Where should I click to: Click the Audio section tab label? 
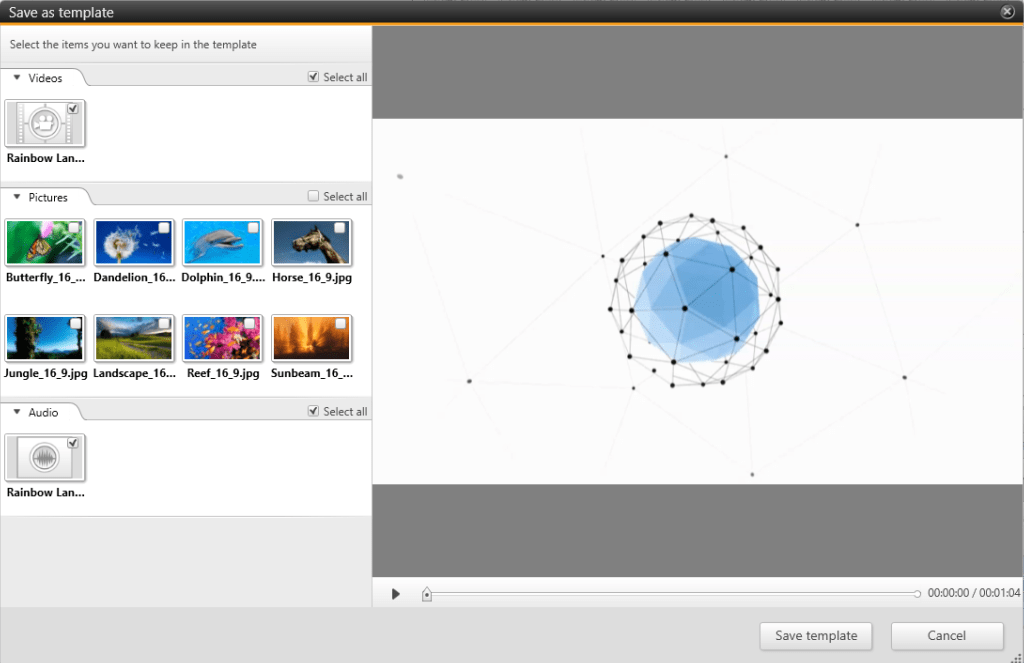(x=43, y=412)
